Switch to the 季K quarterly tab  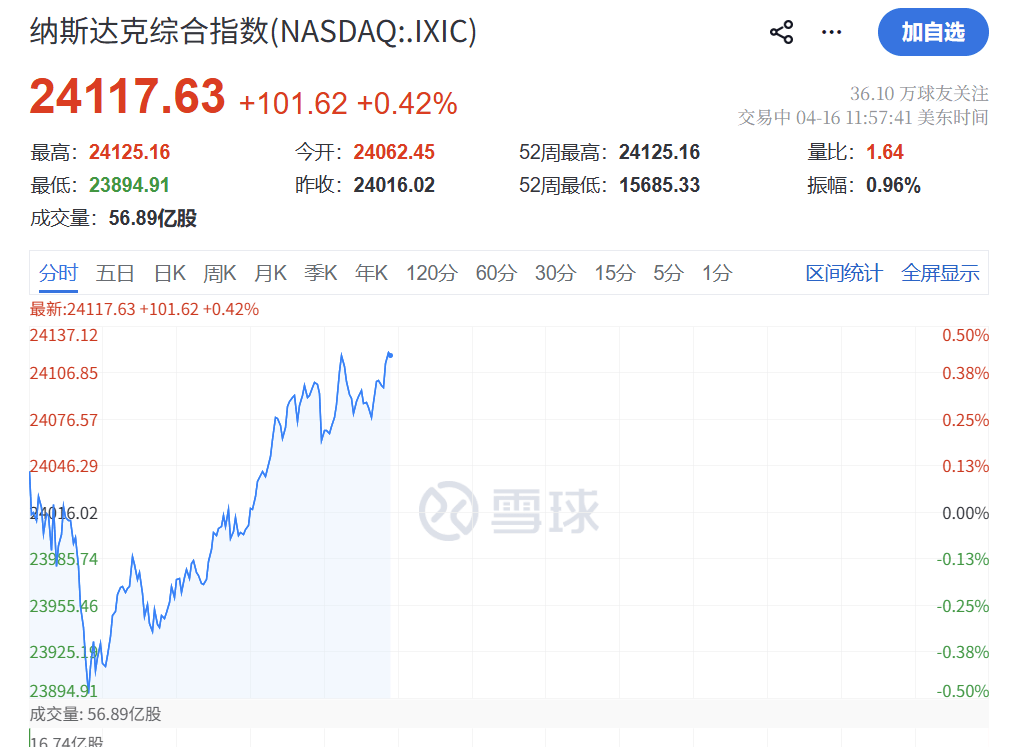coord(320,272)
